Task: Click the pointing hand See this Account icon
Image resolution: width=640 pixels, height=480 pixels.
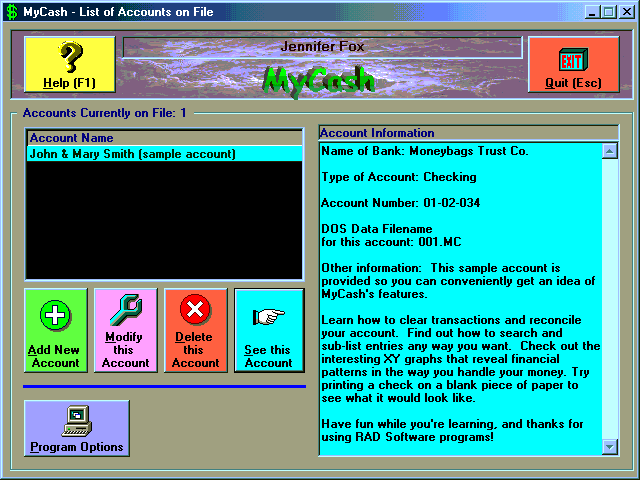Action: point(269,316)
